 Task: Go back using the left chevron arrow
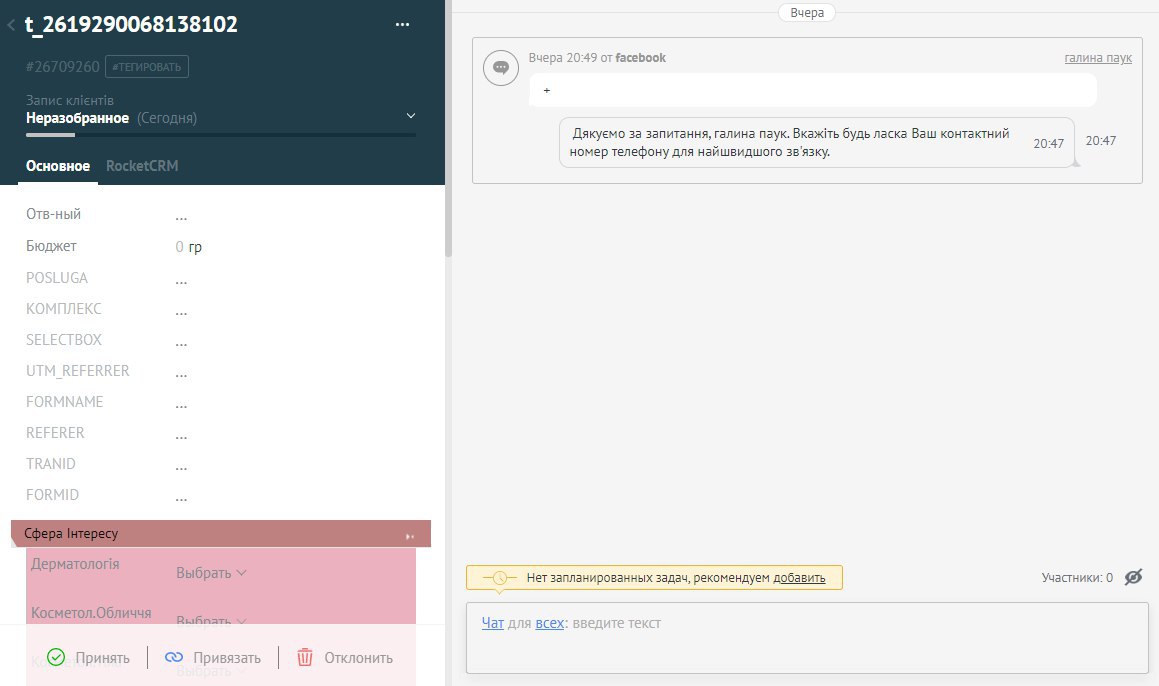click(11, 25)
